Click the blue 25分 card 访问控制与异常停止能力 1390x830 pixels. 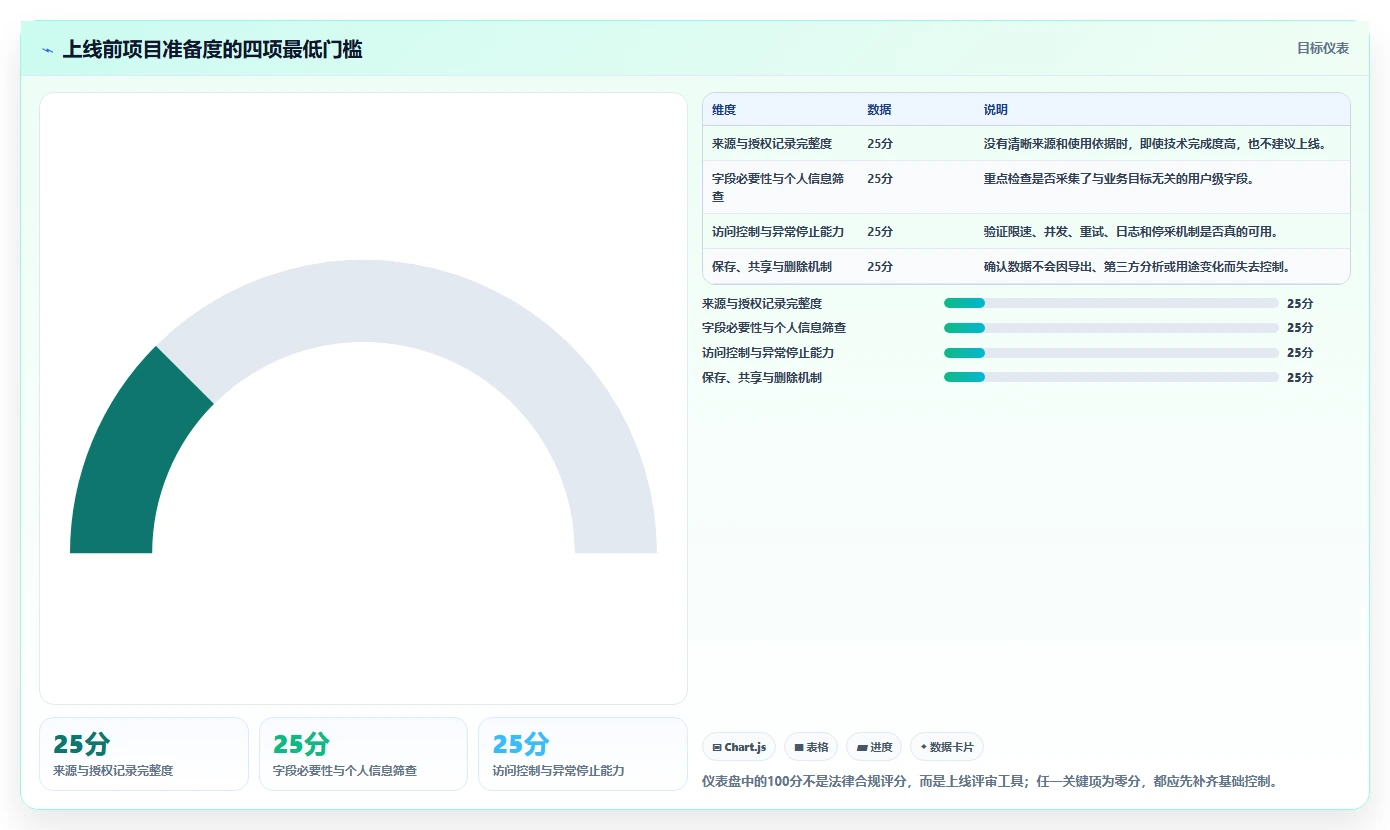(583, 754)
